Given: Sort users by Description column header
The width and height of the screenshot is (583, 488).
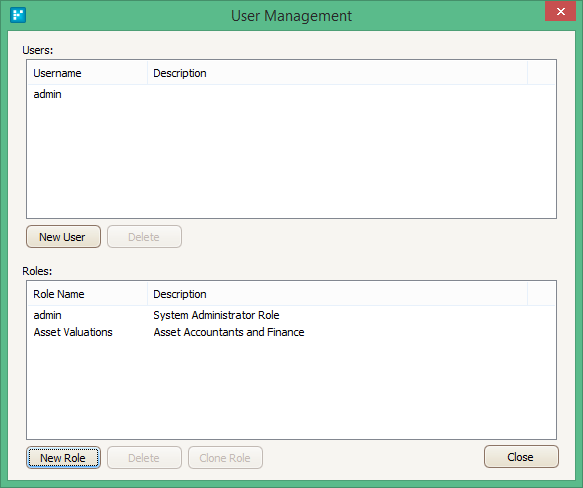Looking at the screenshot, I should tap(338, 73).
